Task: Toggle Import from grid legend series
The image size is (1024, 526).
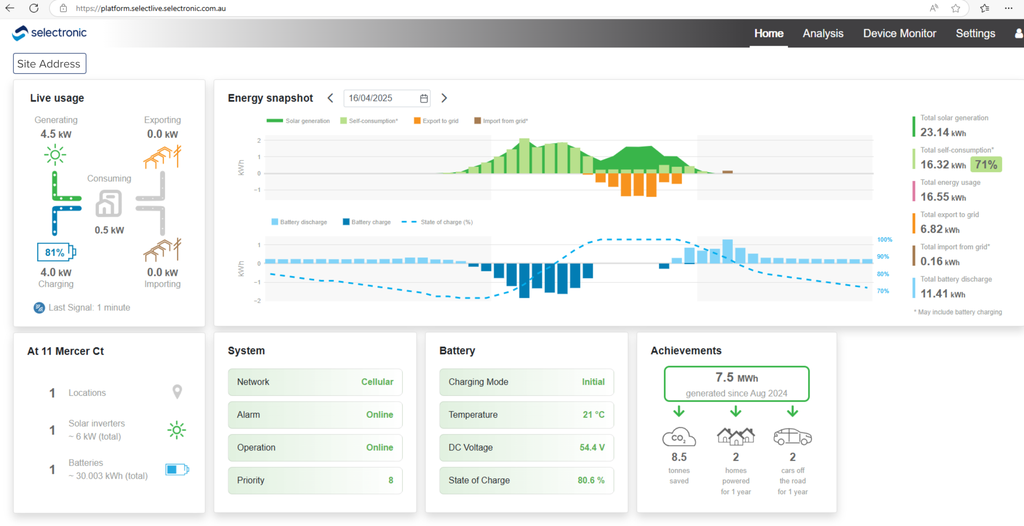Action: (501, 121)
